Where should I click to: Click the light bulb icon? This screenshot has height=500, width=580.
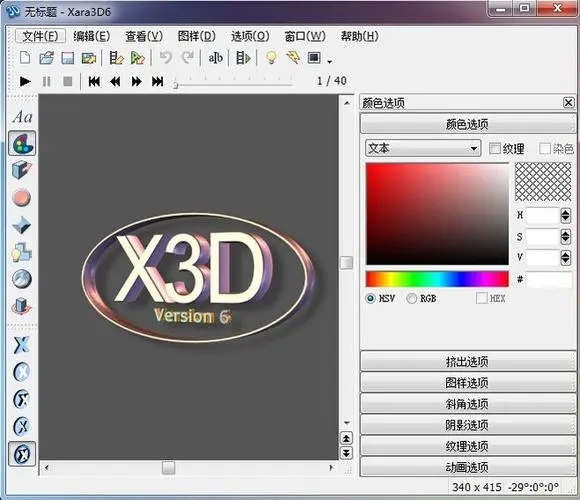point(271,58)
